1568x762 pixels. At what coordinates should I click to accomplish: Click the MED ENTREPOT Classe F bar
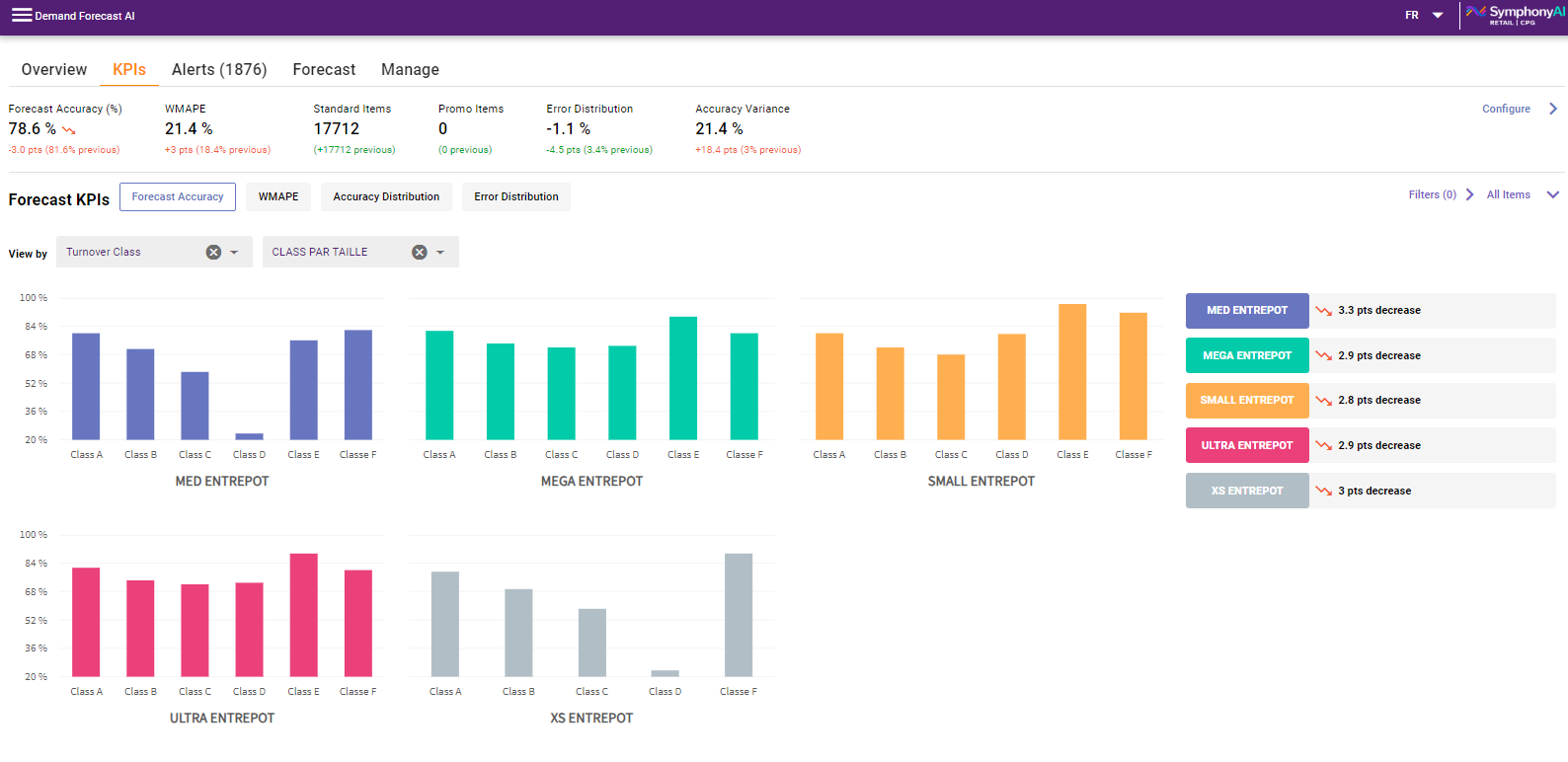358,385
